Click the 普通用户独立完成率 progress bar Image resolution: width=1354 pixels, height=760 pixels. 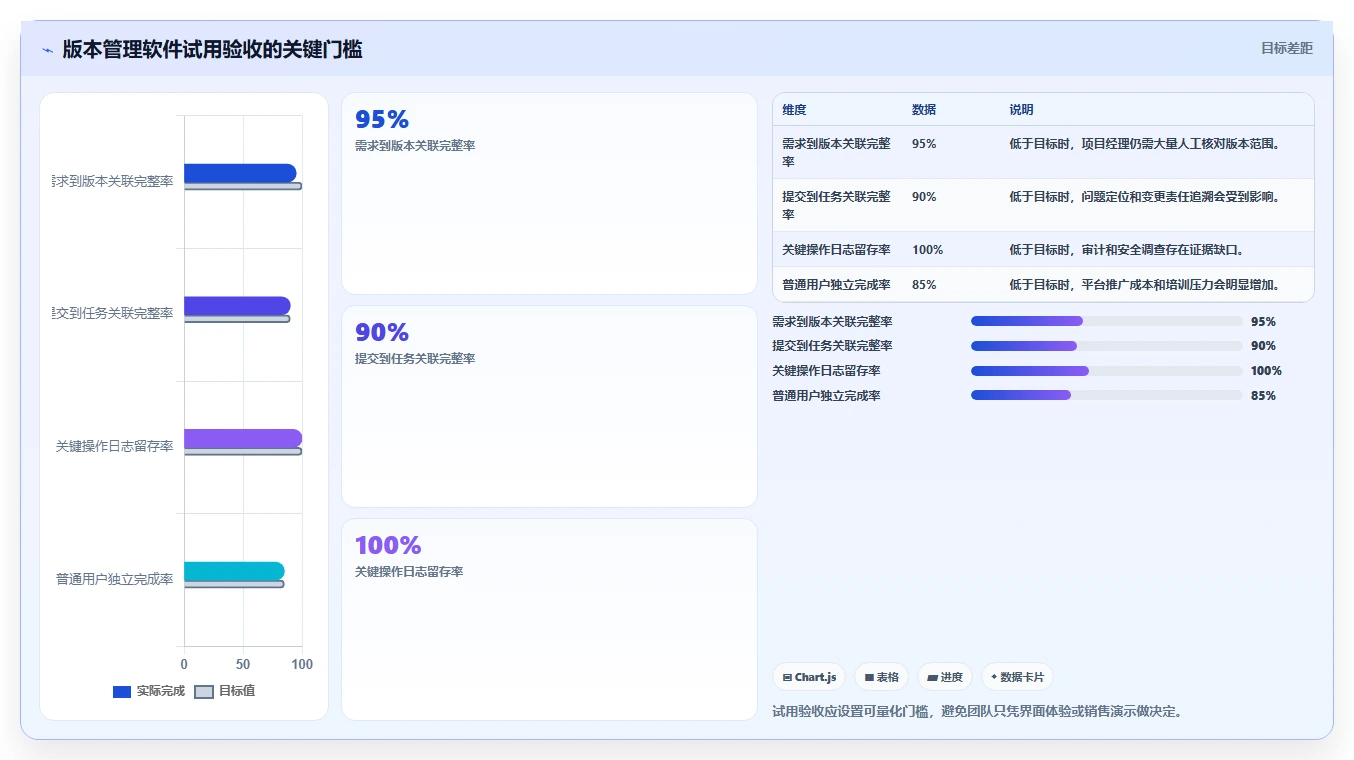[1106, 396]
